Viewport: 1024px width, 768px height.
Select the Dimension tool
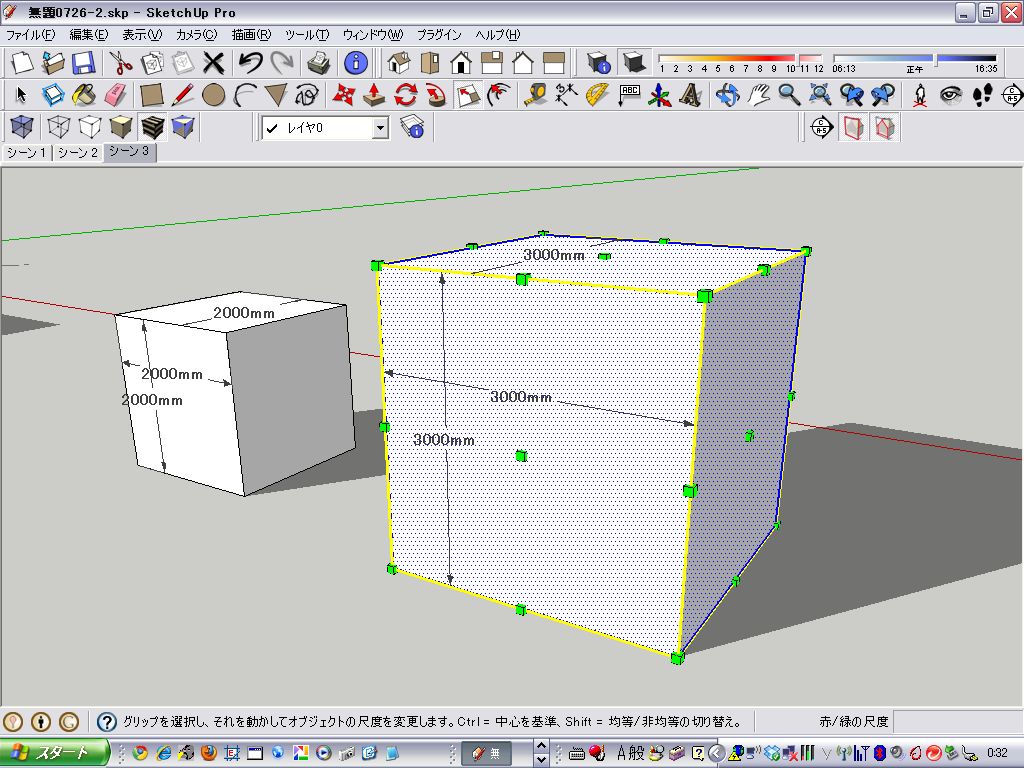click(566, 95)
